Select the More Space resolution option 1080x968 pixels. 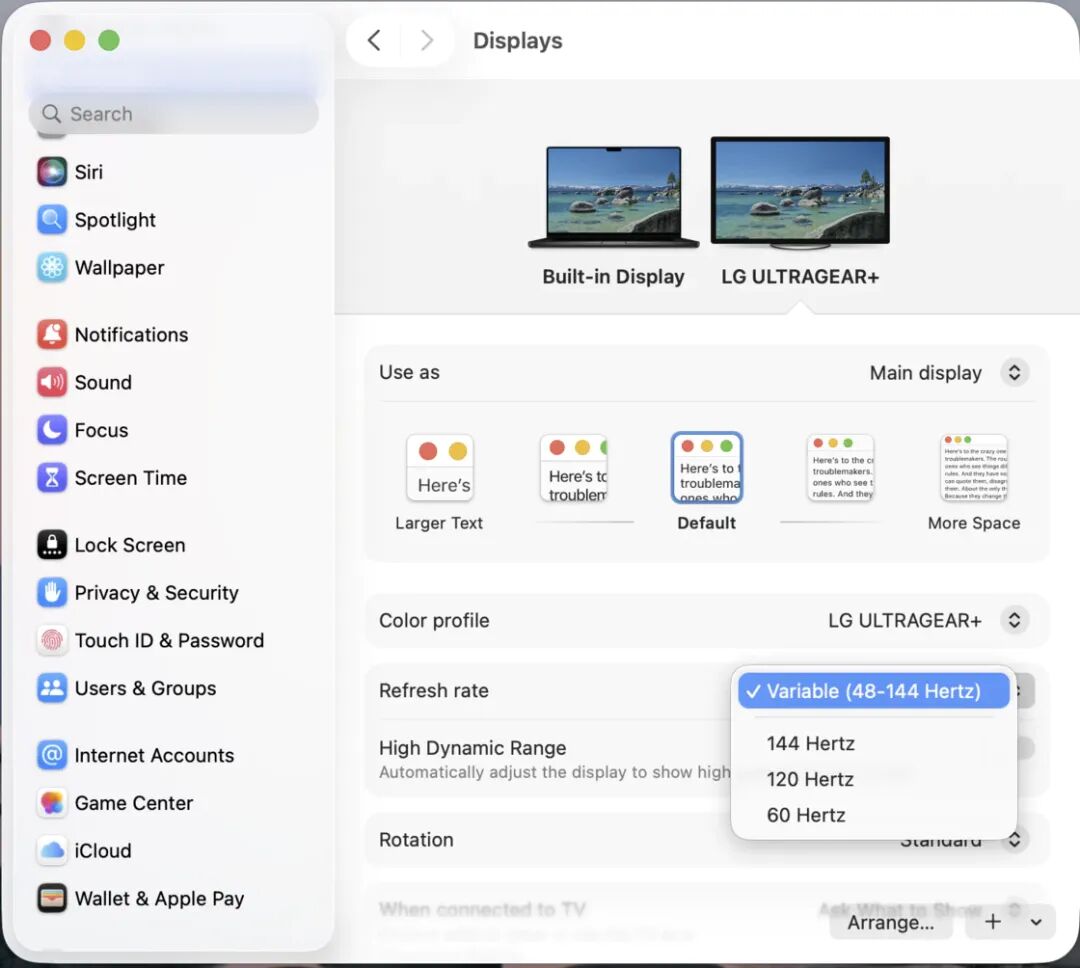tap(974, 468)
